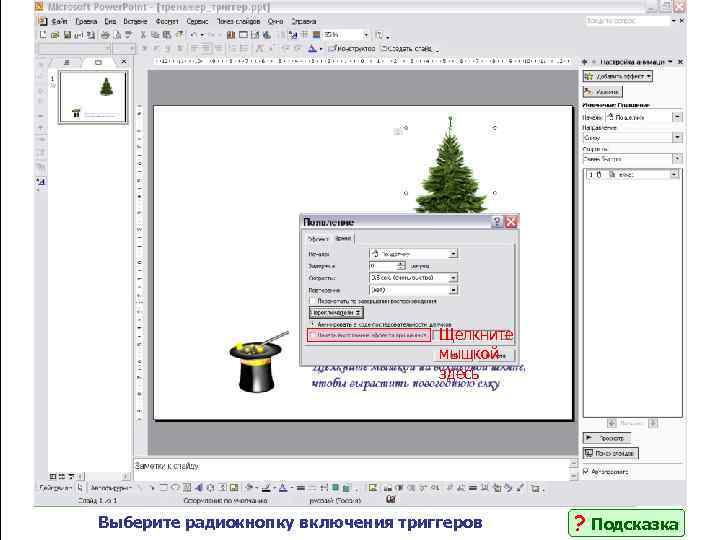This screenshot has height=540, width=720.
Task: Open the font size combo box
Action: [x=124, y=48]
